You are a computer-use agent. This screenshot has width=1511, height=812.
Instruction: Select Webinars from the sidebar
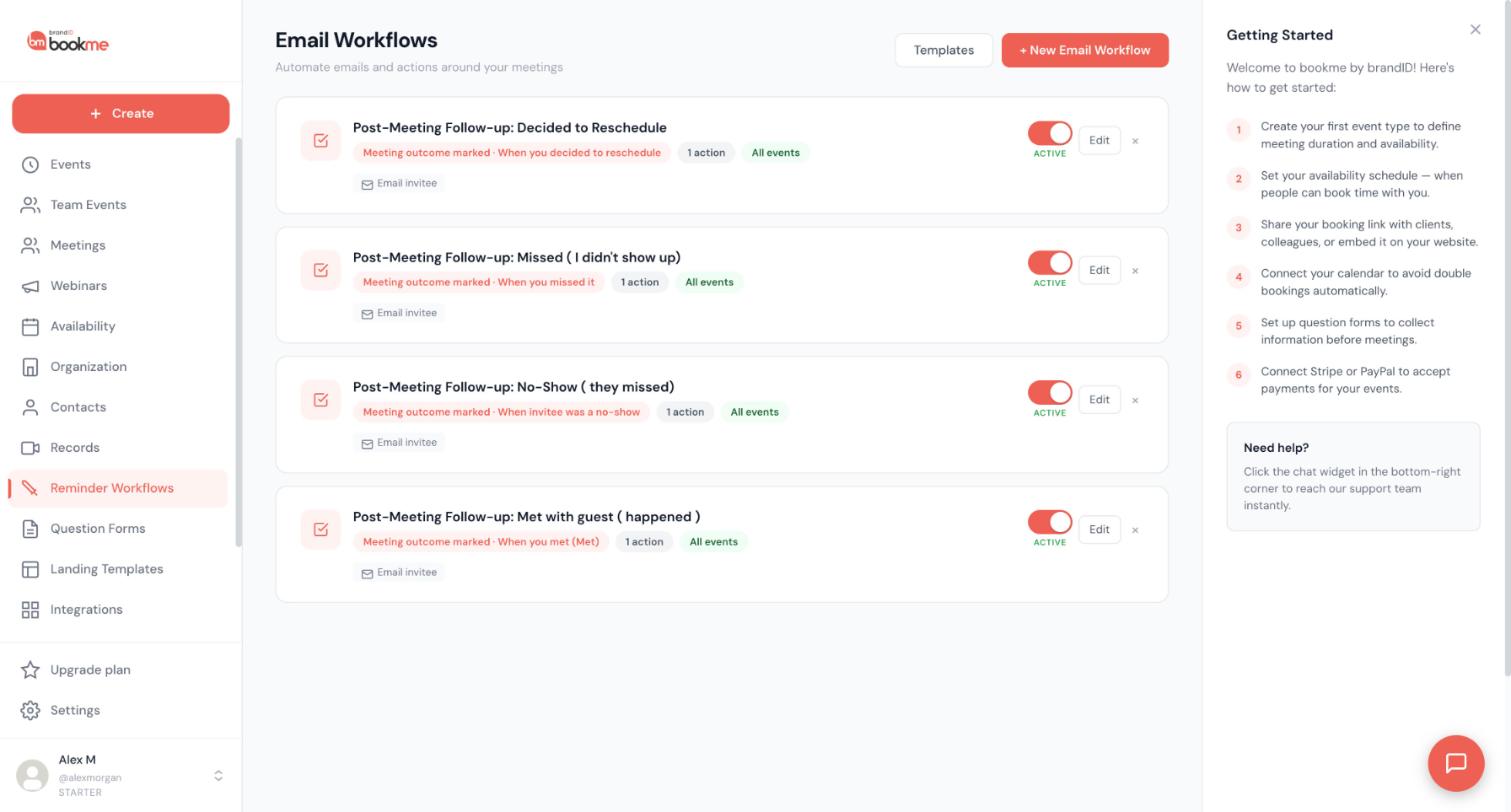point(118,286)
